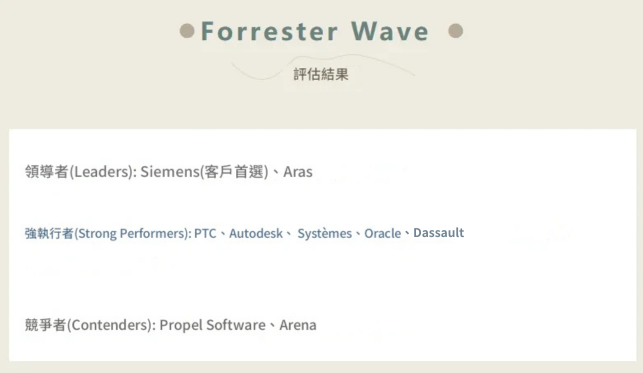Click the Autodesk vendor name
Image resolution: width=643 pixels, height=373 pixels.
pos(256,234)
